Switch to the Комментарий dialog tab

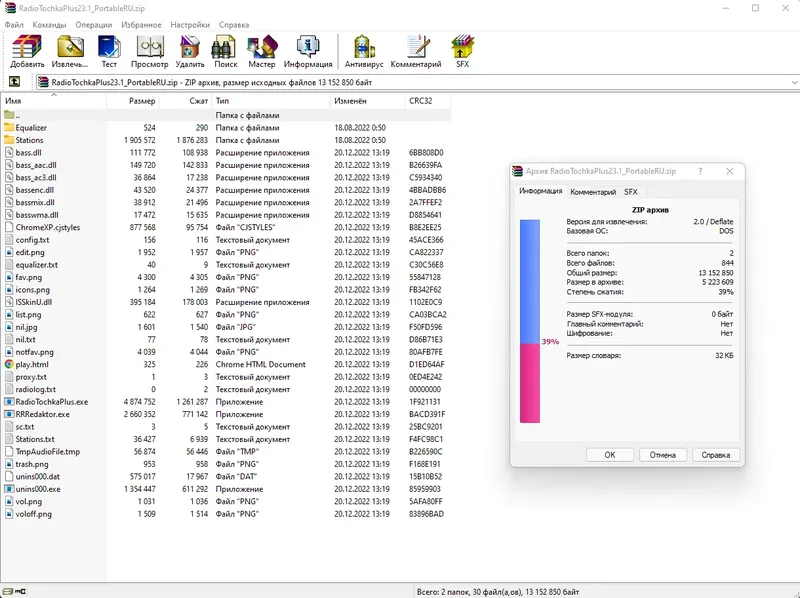click(593, 192)
